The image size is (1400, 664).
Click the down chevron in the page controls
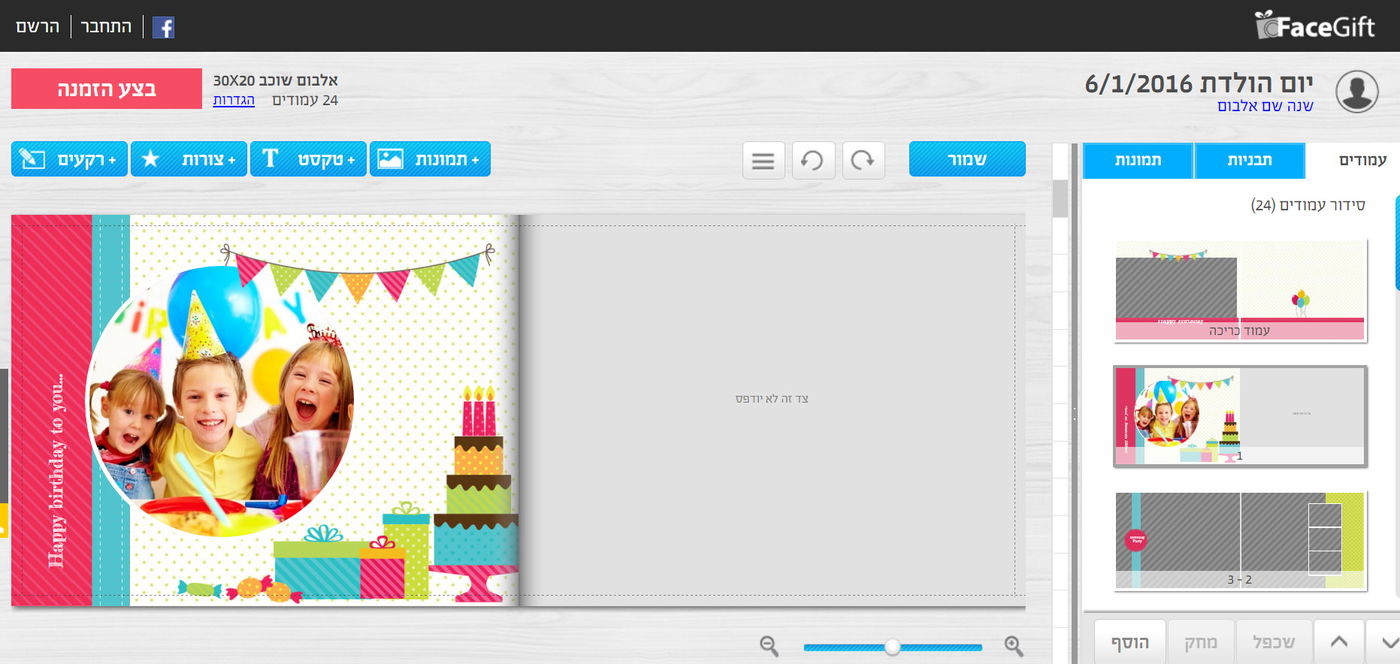pos(1383,642)
